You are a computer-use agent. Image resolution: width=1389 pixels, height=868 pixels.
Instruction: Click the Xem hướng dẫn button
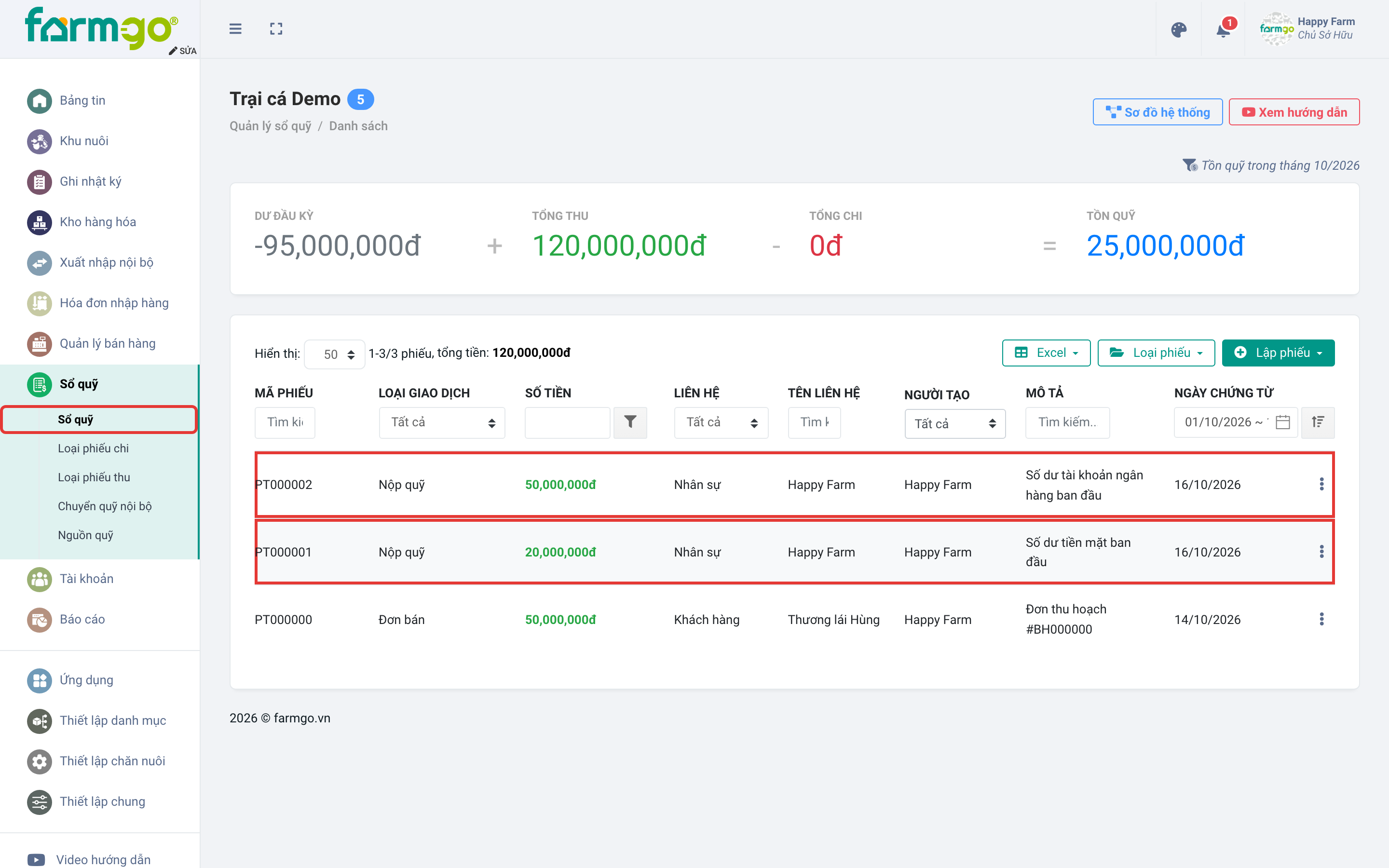coord(1294,112)
